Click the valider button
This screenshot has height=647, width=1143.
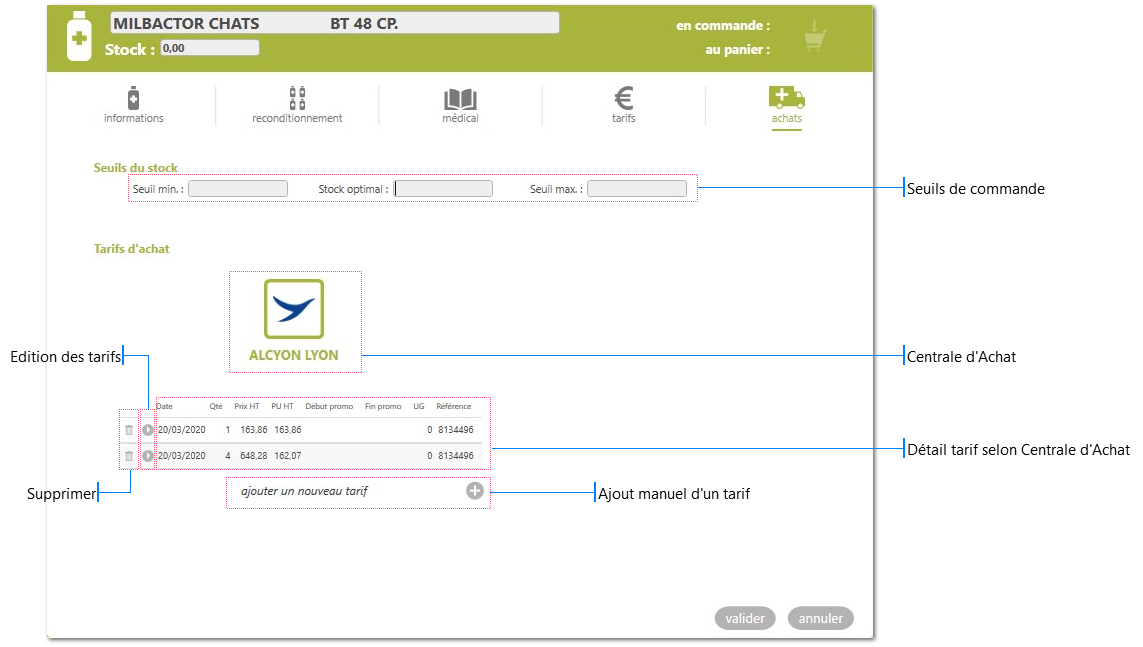click(x=745, y=618)
